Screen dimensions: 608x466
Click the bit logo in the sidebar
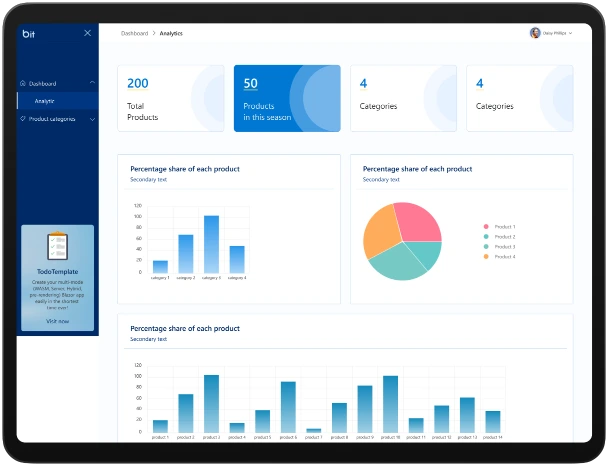click(x=28, y=33)
